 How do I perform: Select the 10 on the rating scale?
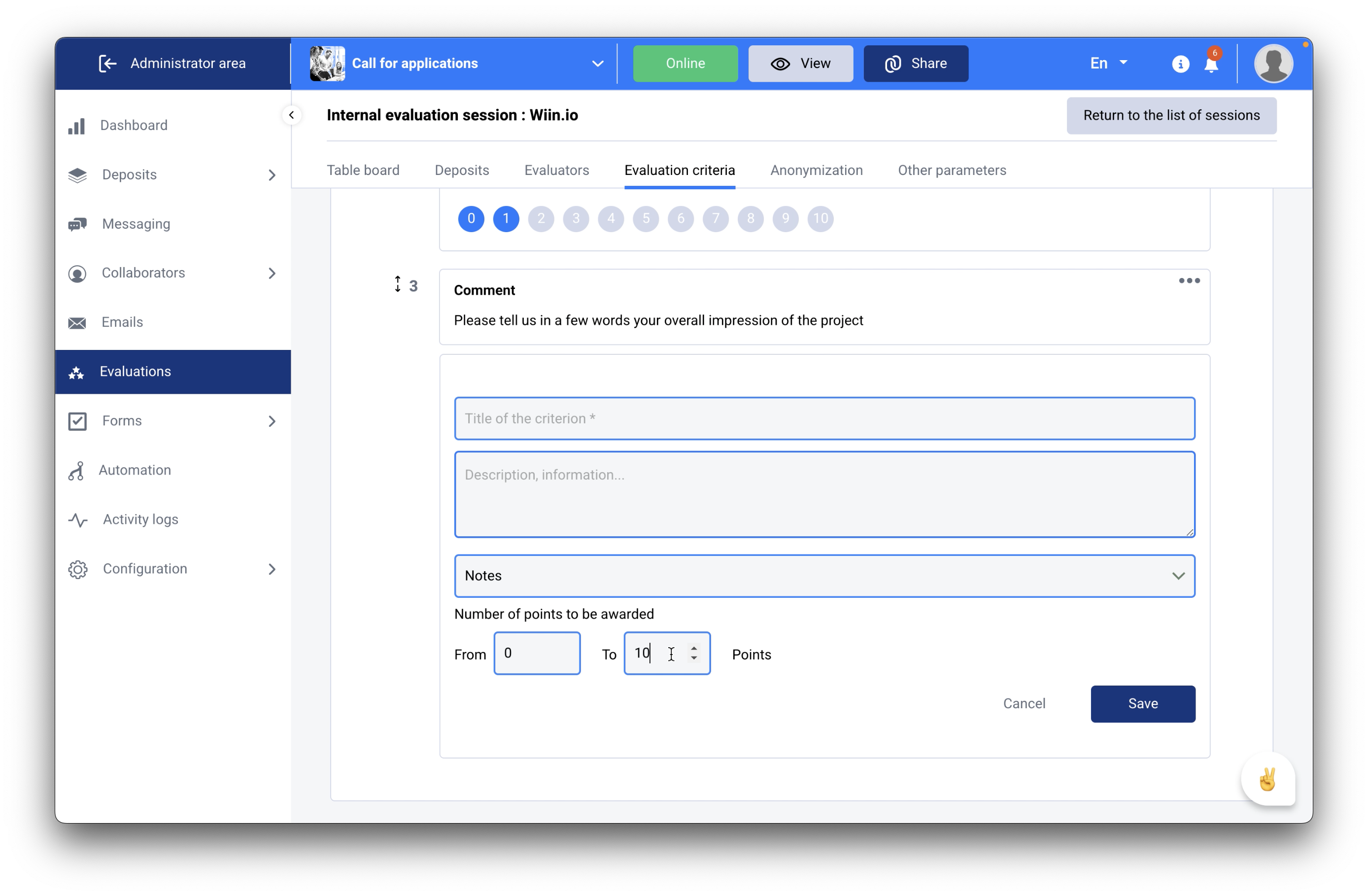point(820,219)
